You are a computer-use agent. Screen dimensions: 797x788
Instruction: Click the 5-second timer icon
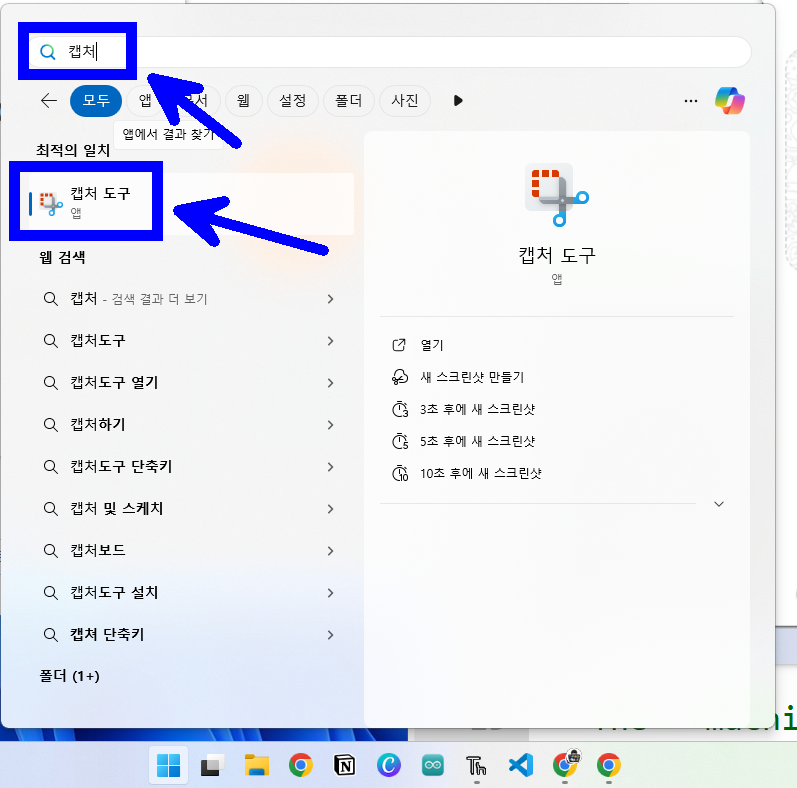pos(400,441)
